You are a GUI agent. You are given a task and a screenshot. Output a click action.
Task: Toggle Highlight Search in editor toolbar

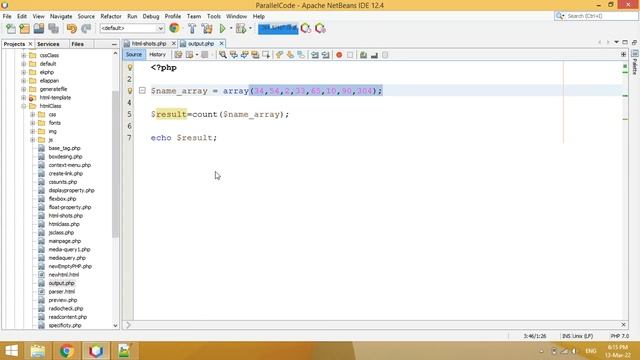pos(255,55)
